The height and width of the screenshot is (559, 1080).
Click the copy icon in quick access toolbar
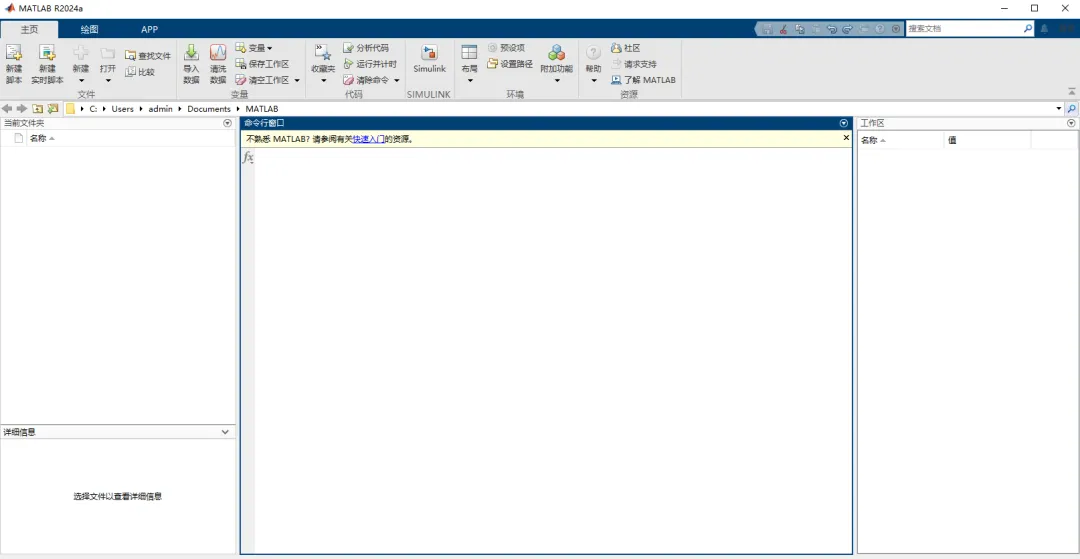[x=800, y=29]
